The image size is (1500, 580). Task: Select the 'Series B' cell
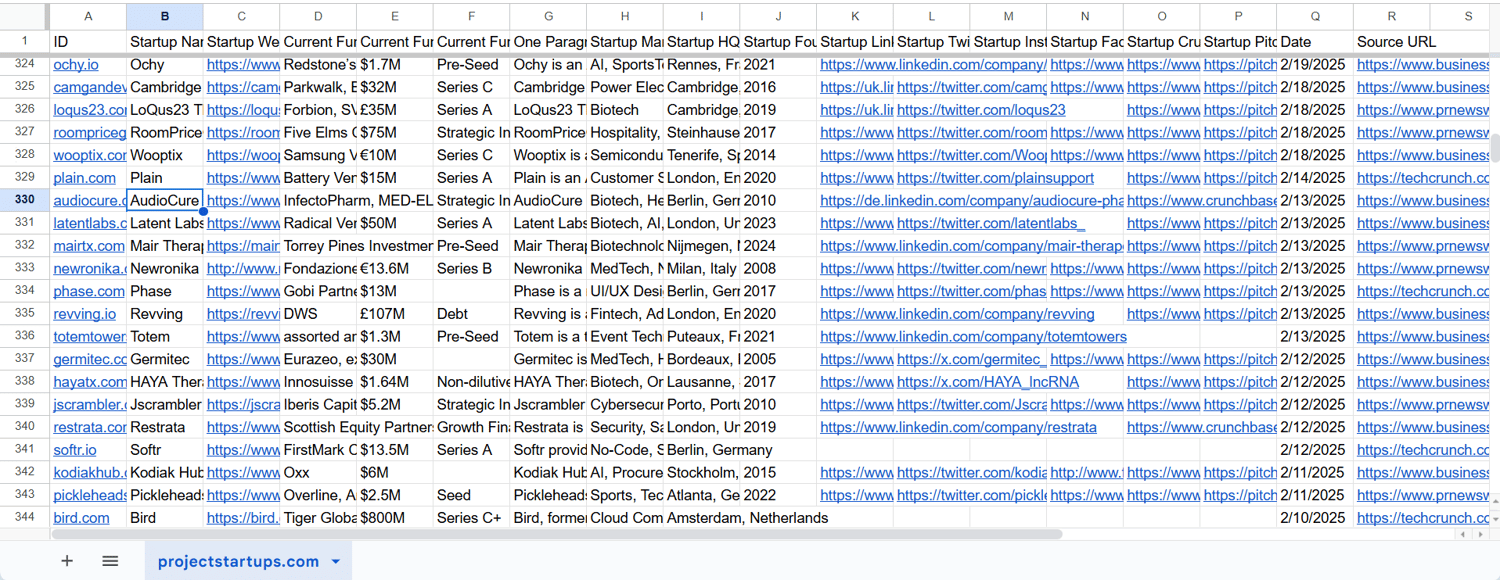[x=472, y=268]
